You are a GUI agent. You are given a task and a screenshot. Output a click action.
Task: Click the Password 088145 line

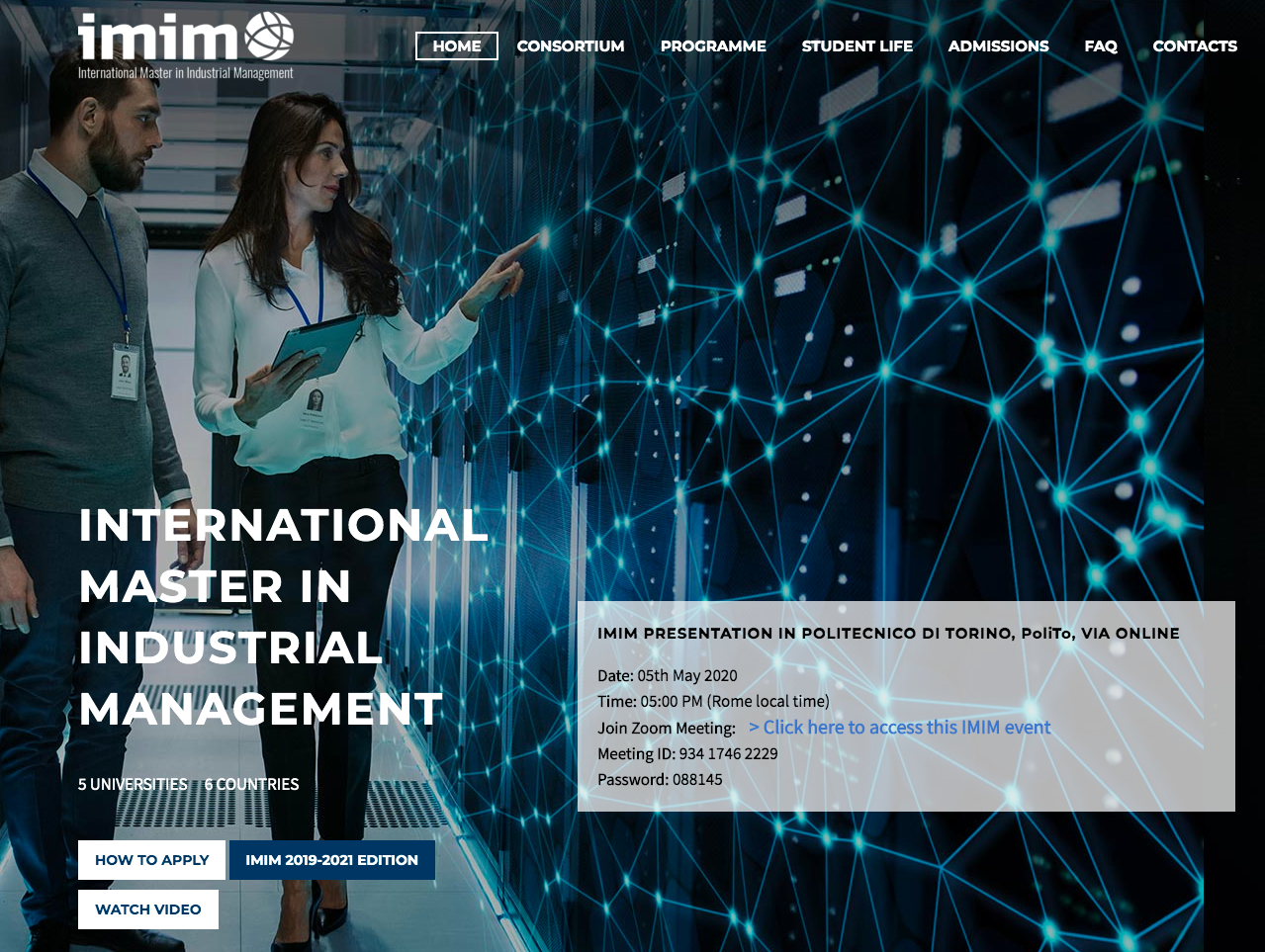(660, 779)
